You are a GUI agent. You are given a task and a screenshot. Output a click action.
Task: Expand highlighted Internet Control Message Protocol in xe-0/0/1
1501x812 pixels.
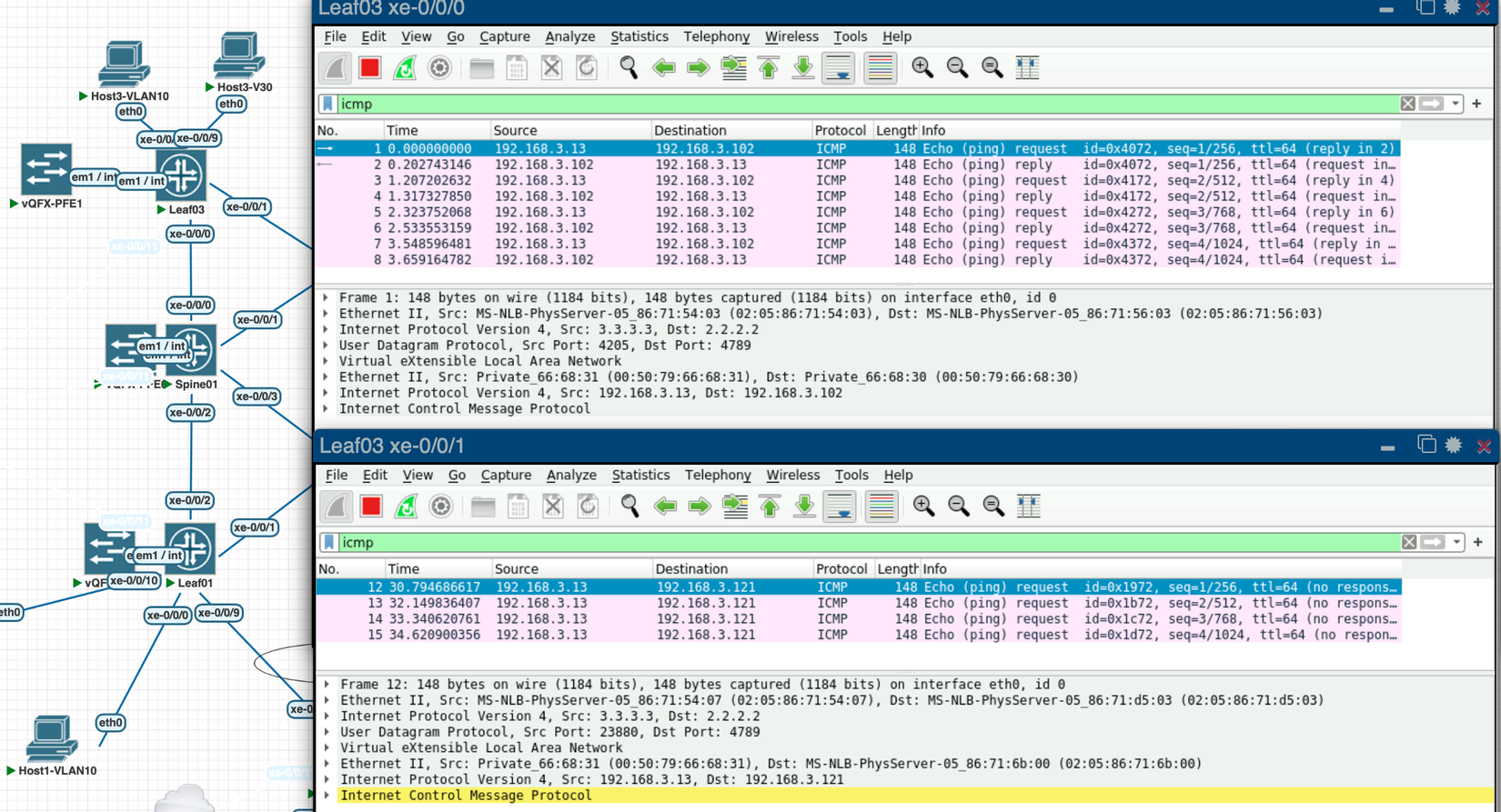[327, 796]
